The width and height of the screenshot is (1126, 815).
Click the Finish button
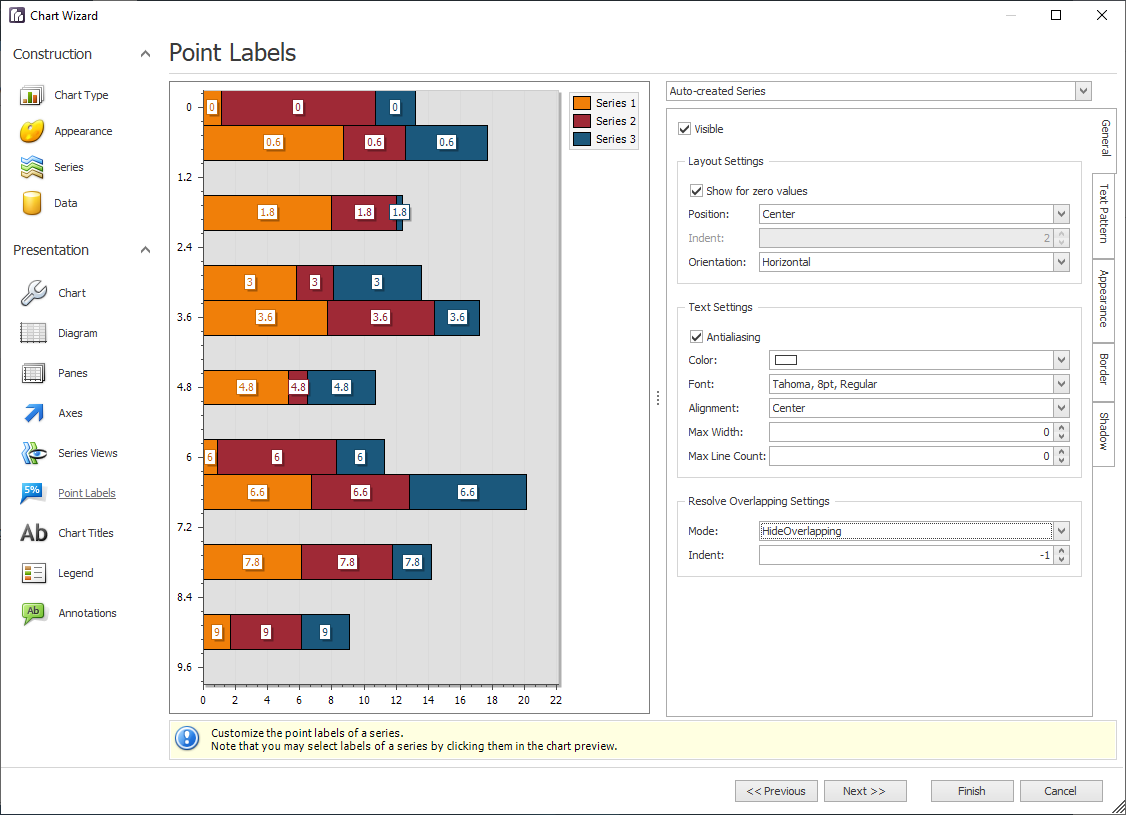(971, 790)
